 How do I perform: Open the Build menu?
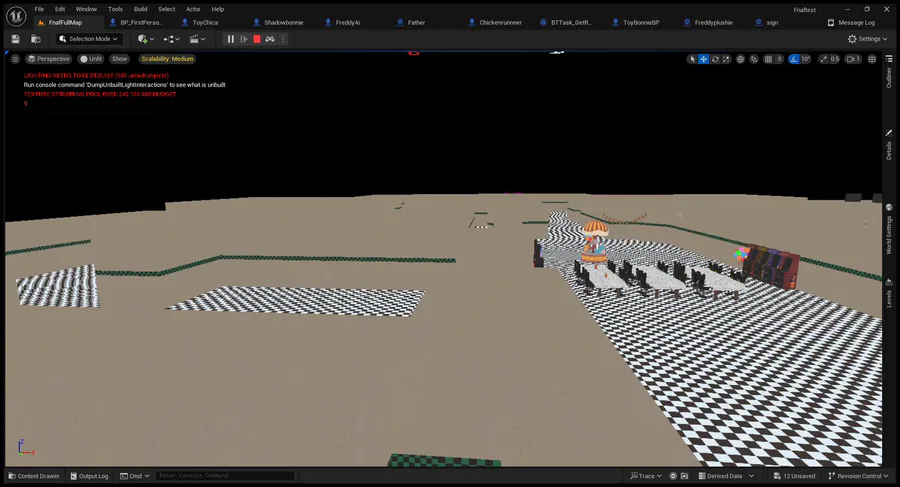[141, 9]
